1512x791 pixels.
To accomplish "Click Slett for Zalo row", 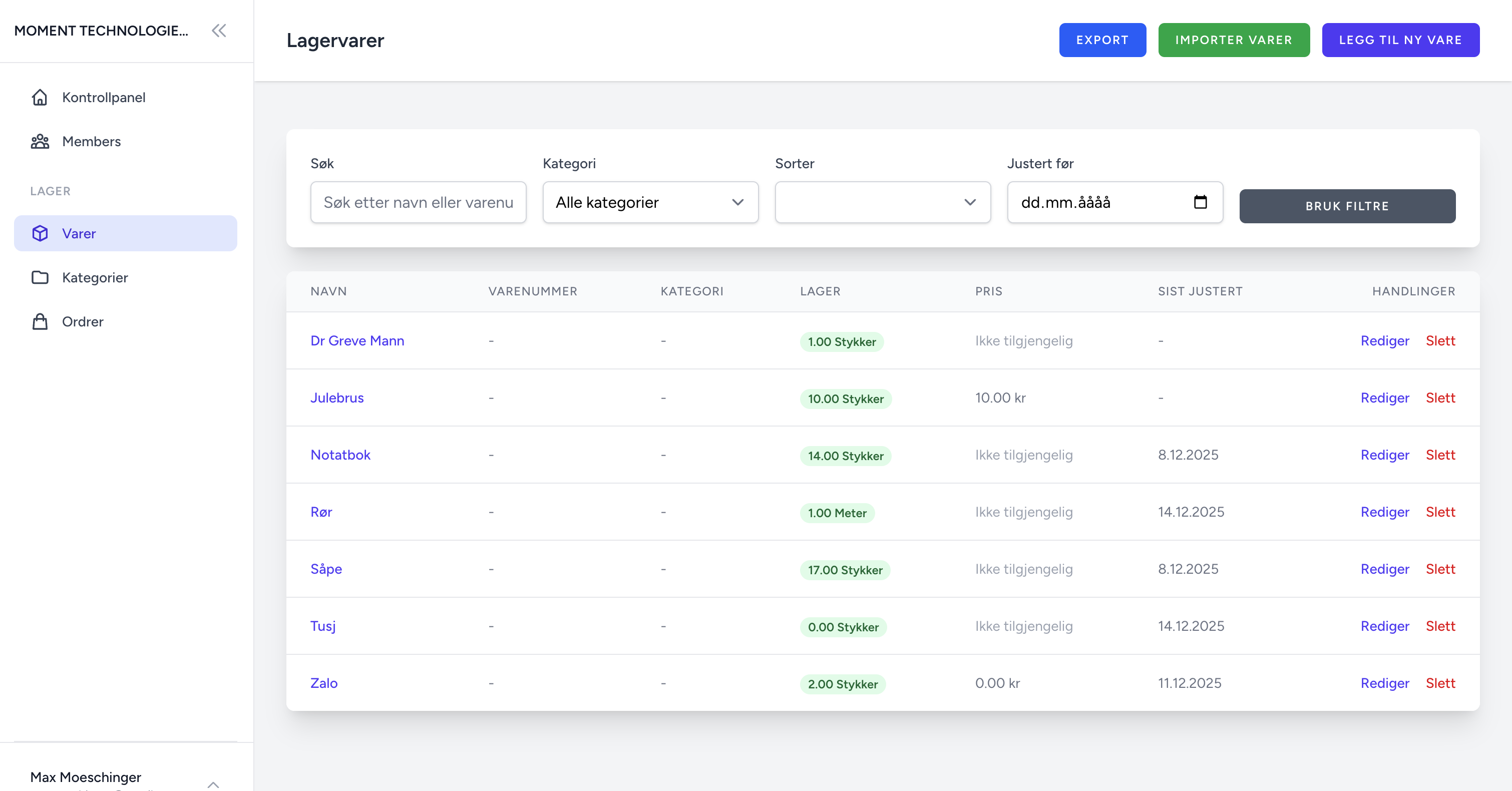I will (1440, 683).
